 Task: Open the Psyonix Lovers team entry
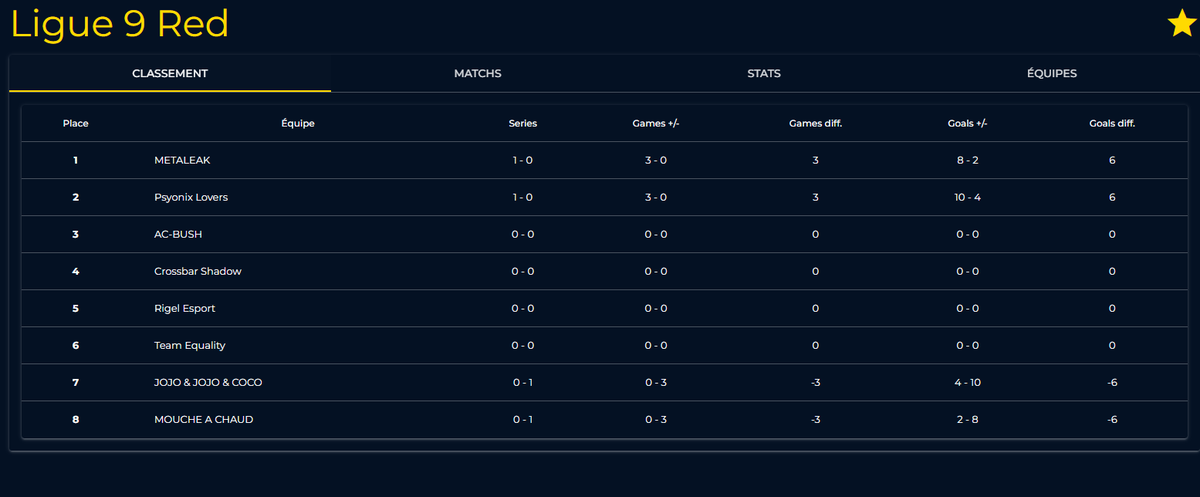pyautogui.click(x=191, y=197)
